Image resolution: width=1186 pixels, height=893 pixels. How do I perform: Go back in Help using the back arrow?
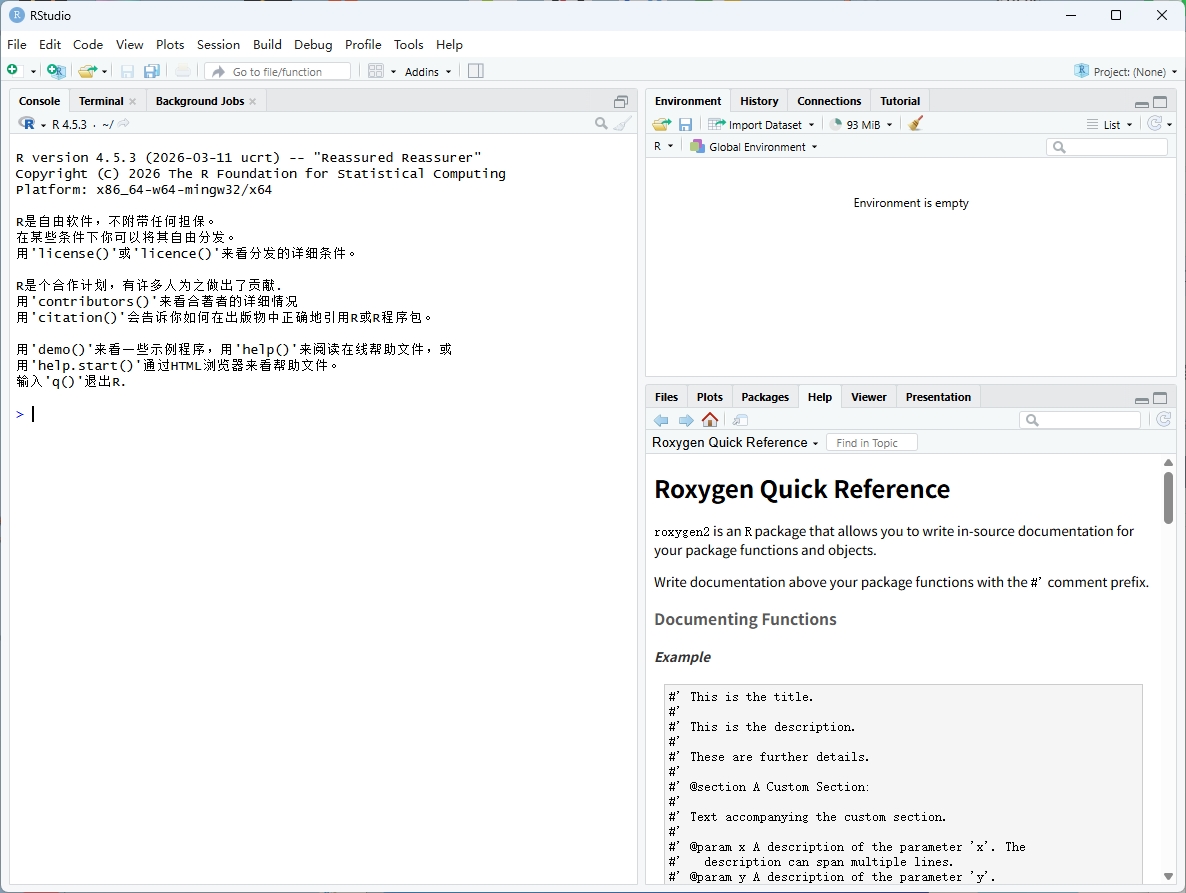[x=661, y=420]
